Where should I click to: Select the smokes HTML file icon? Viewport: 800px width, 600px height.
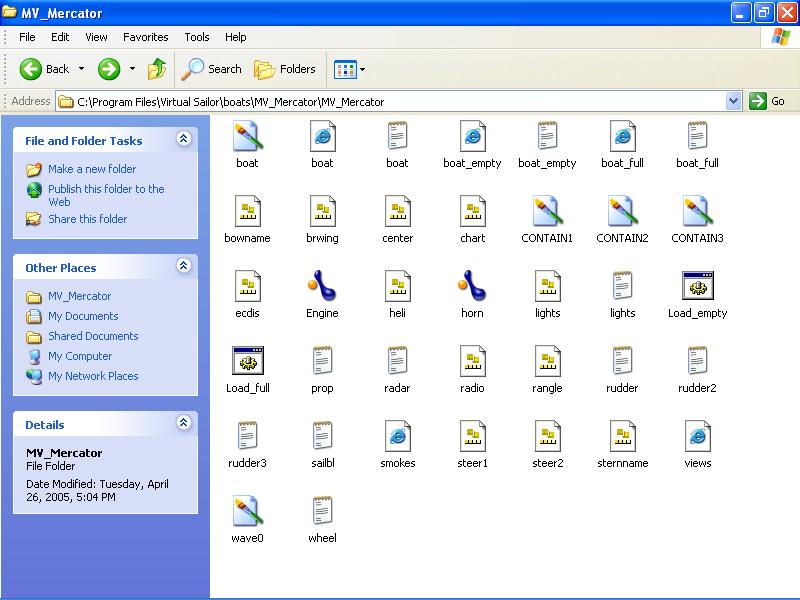pos(397,436)
